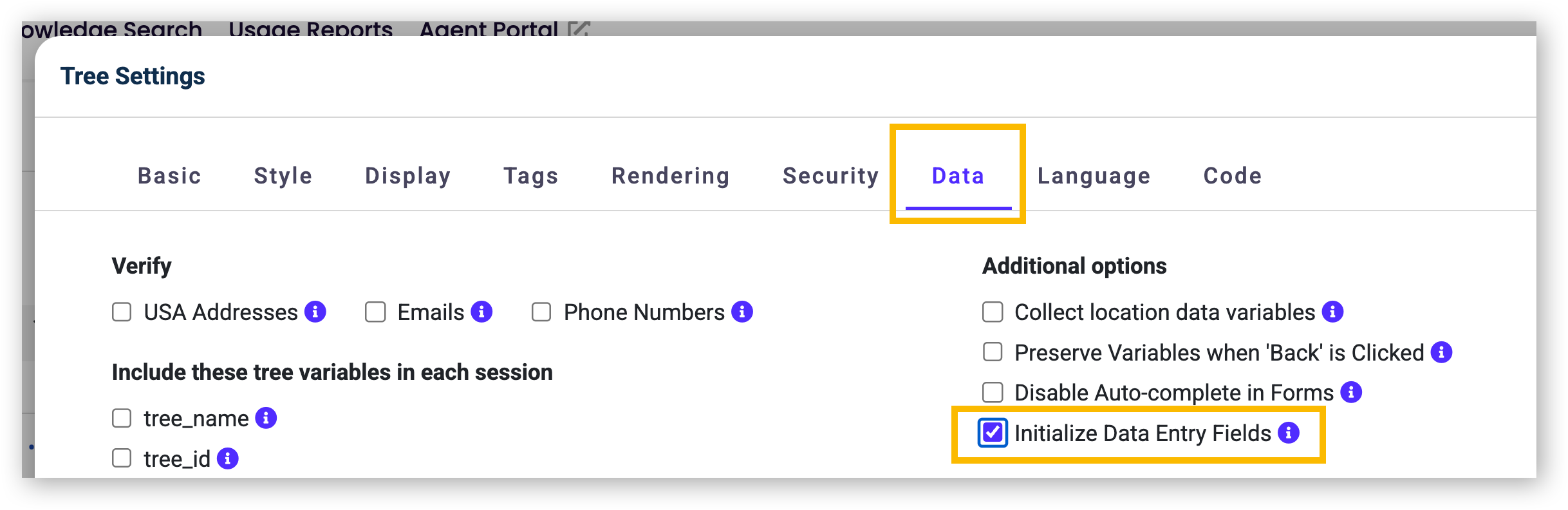Screen dimensions: 1568x510
Task: Go to the Code tab
Action: (x=1233, y=176)
